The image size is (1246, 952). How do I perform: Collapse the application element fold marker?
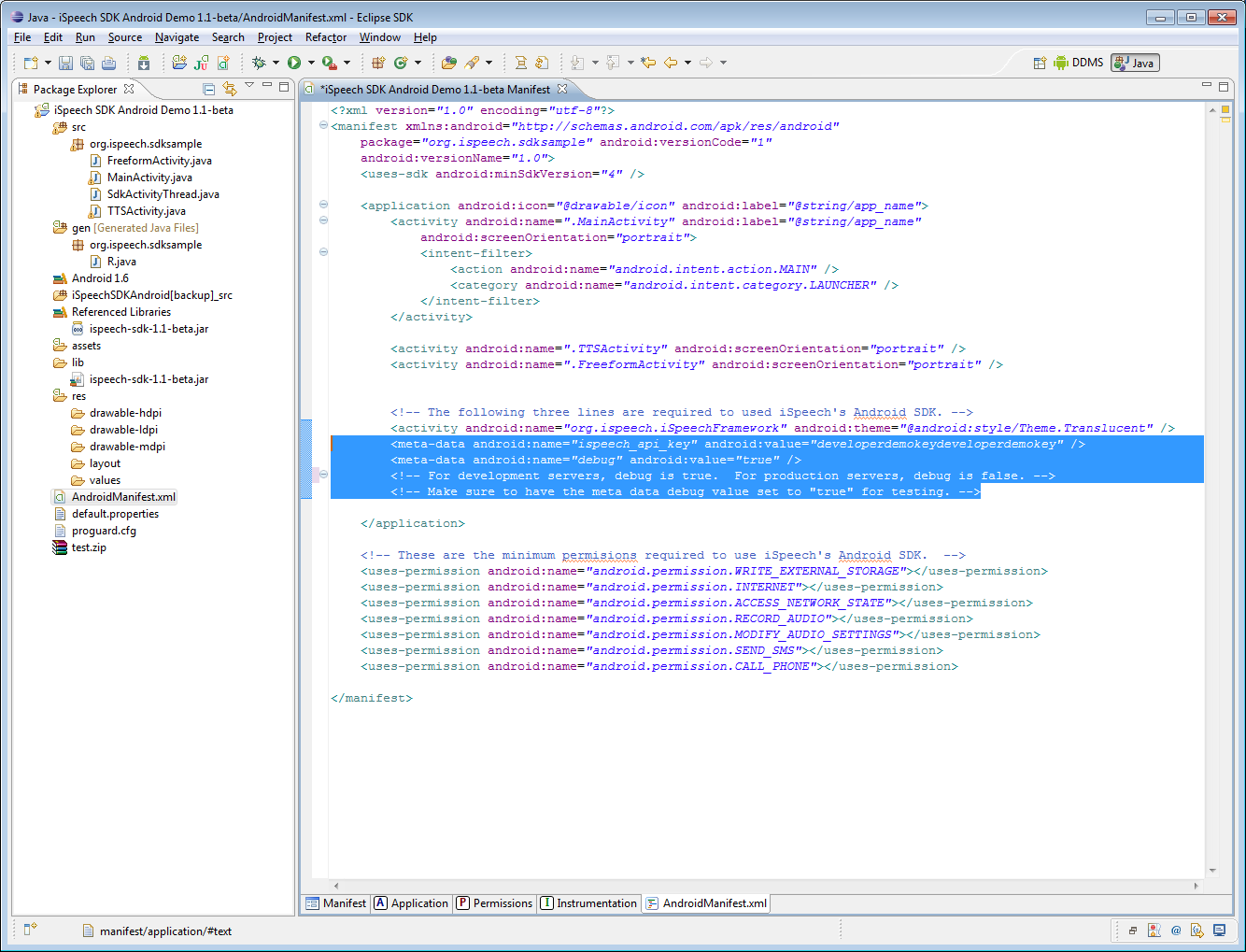pyautogui.click(x=323, y=205)
